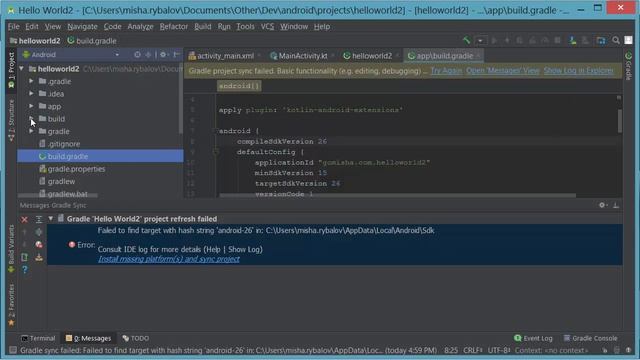Click the editor horizontal scrollbar
The width and height of the screenshot is (640, 360).
click(397, 196)
